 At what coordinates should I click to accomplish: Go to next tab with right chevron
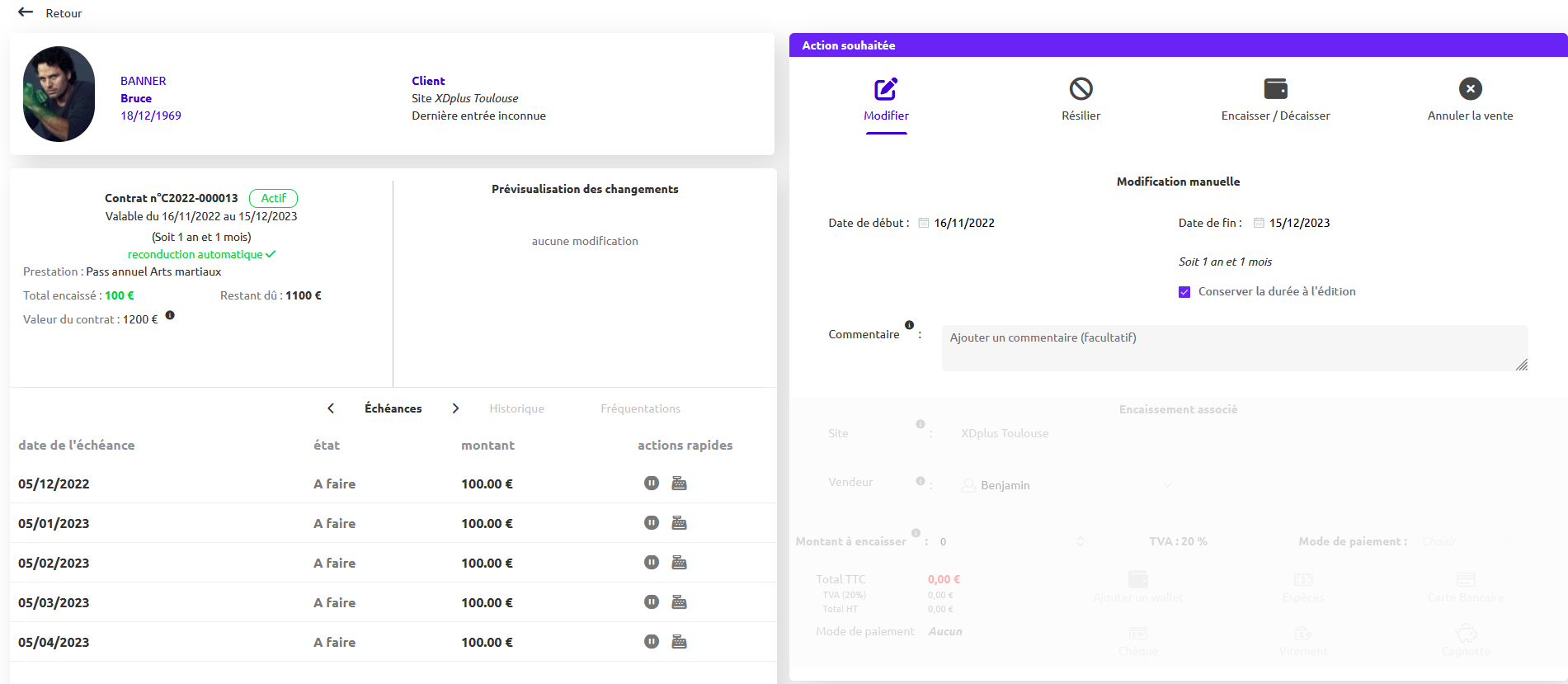pyautogui.click(x=455, y=408)
